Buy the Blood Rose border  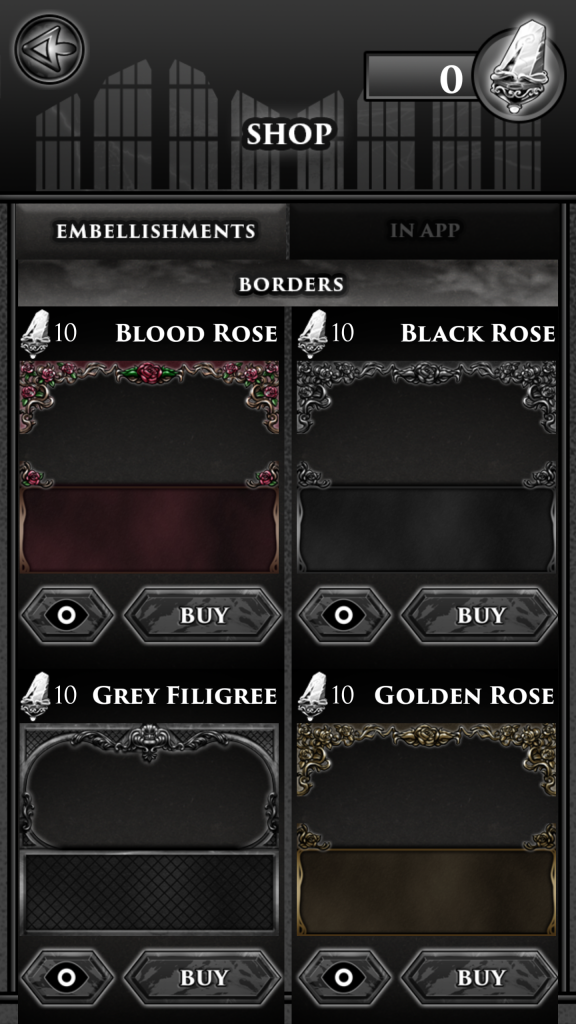(x=202, y=615)
